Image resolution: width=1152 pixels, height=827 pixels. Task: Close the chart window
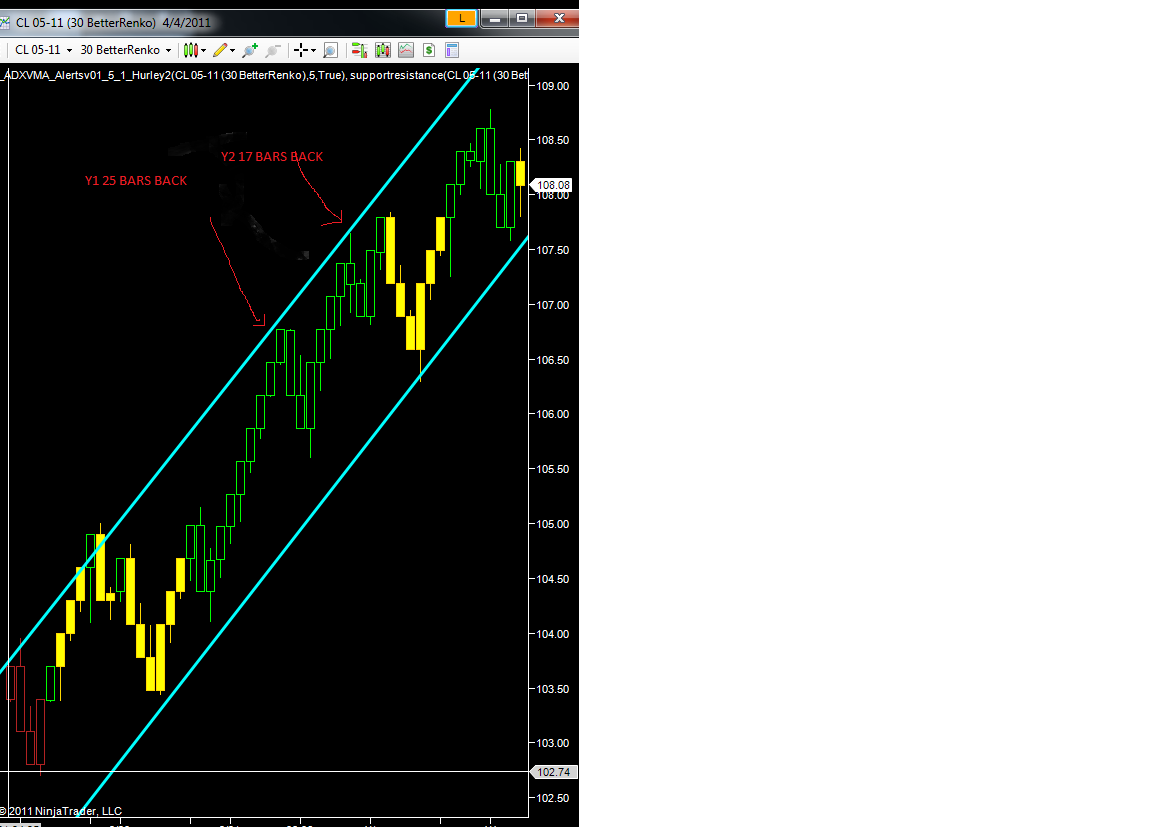tap(559, 18)
